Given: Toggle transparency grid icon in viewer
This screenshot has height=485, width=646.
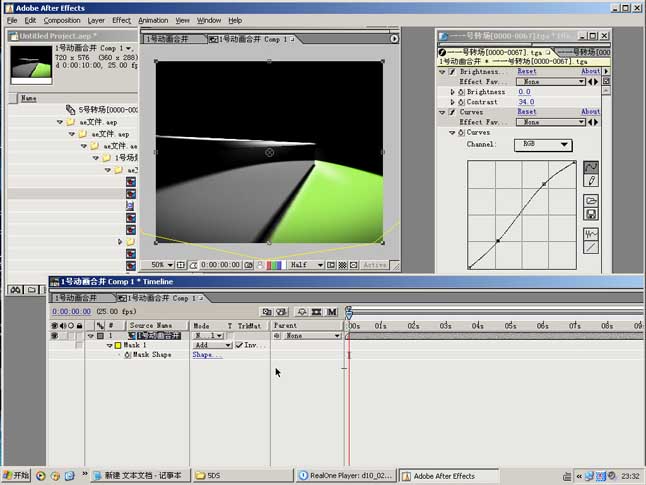Looking at the screenshot, I should (x=342, y=265).
